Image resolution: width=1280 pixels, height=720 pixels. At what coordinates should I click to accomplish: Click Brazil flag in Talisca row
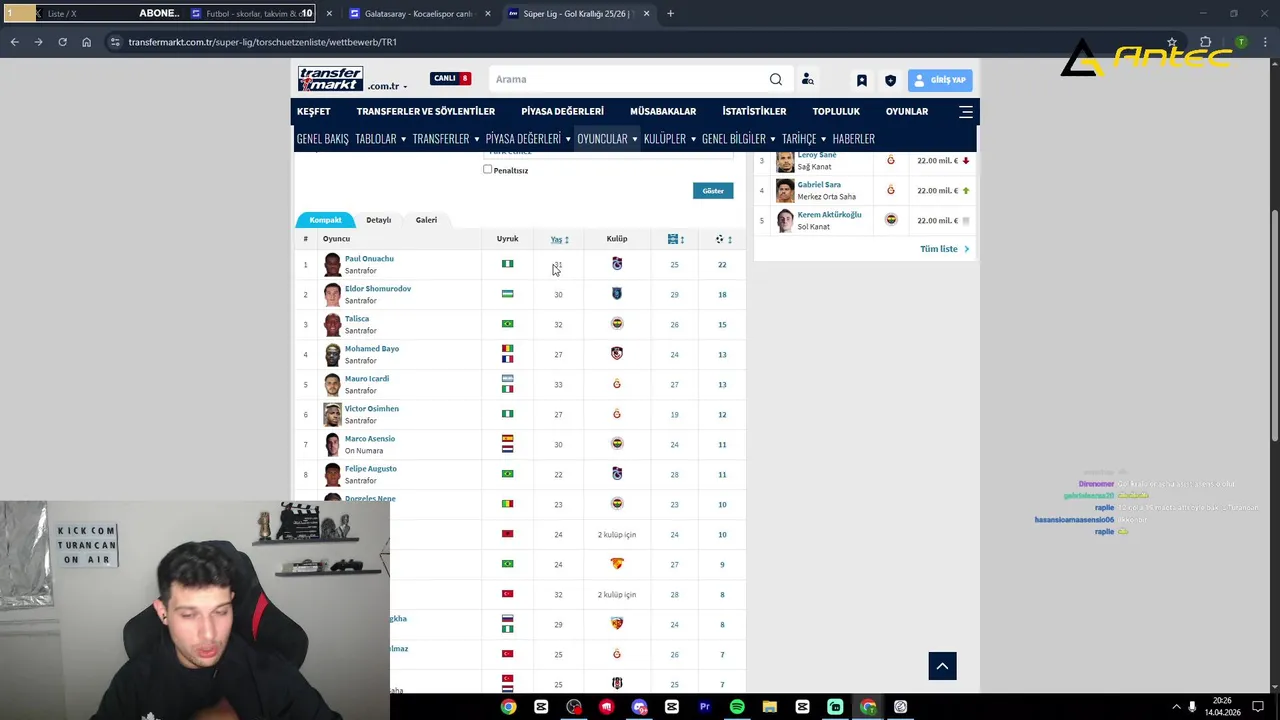click(507, 324)
